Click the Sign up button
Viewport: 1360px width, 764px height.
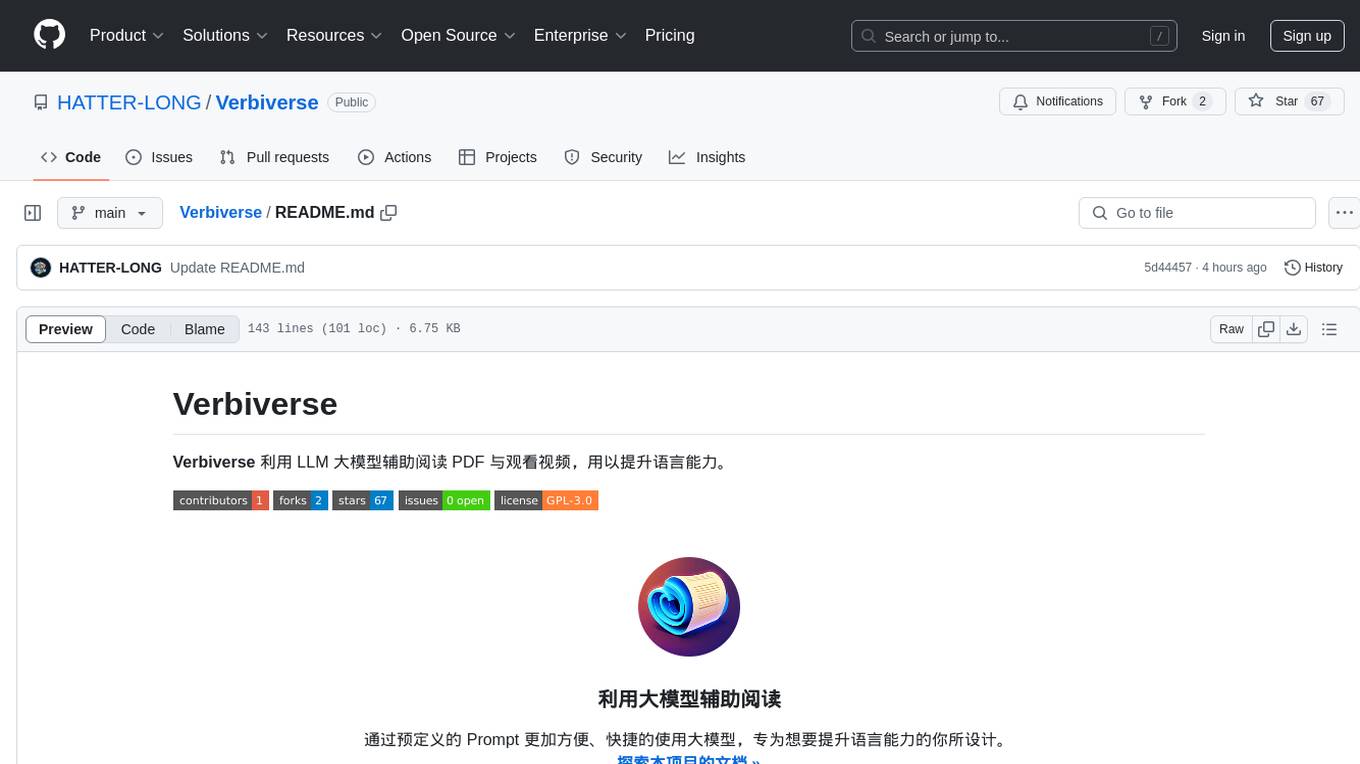[1307, 36]
